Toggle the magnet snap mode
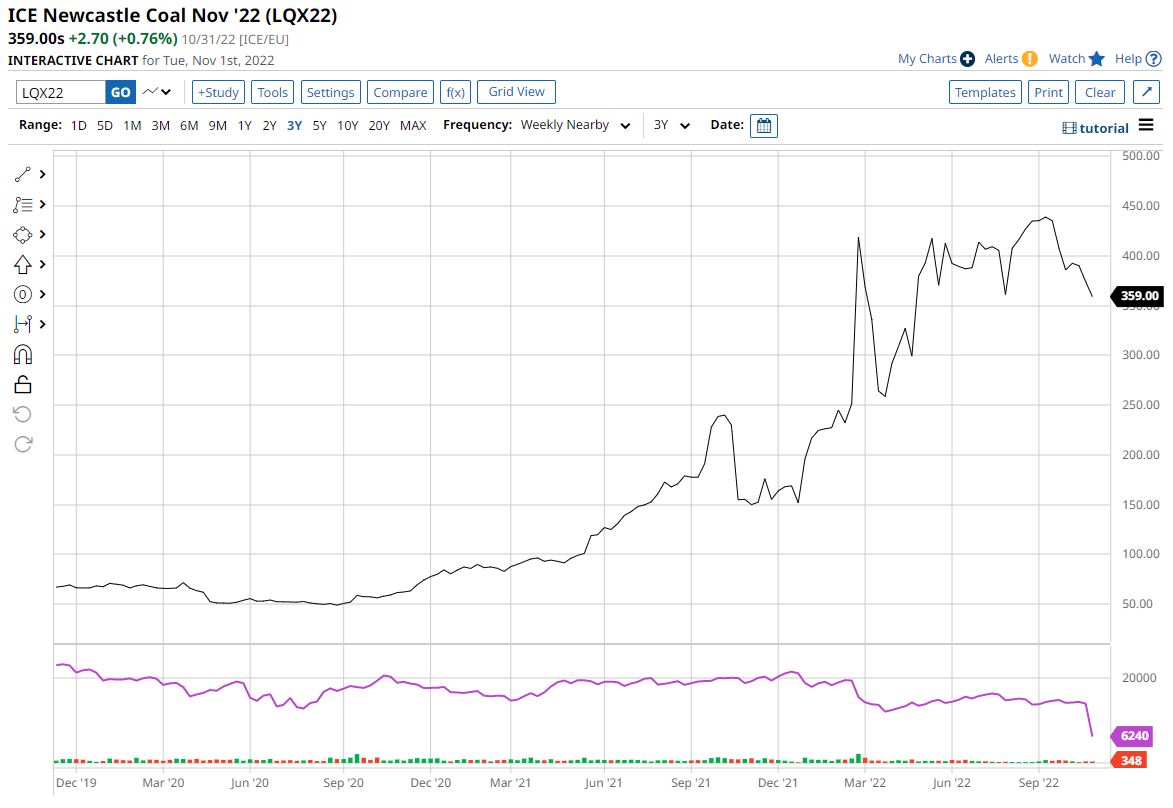The image size is (1173, 808). point(22,354)
